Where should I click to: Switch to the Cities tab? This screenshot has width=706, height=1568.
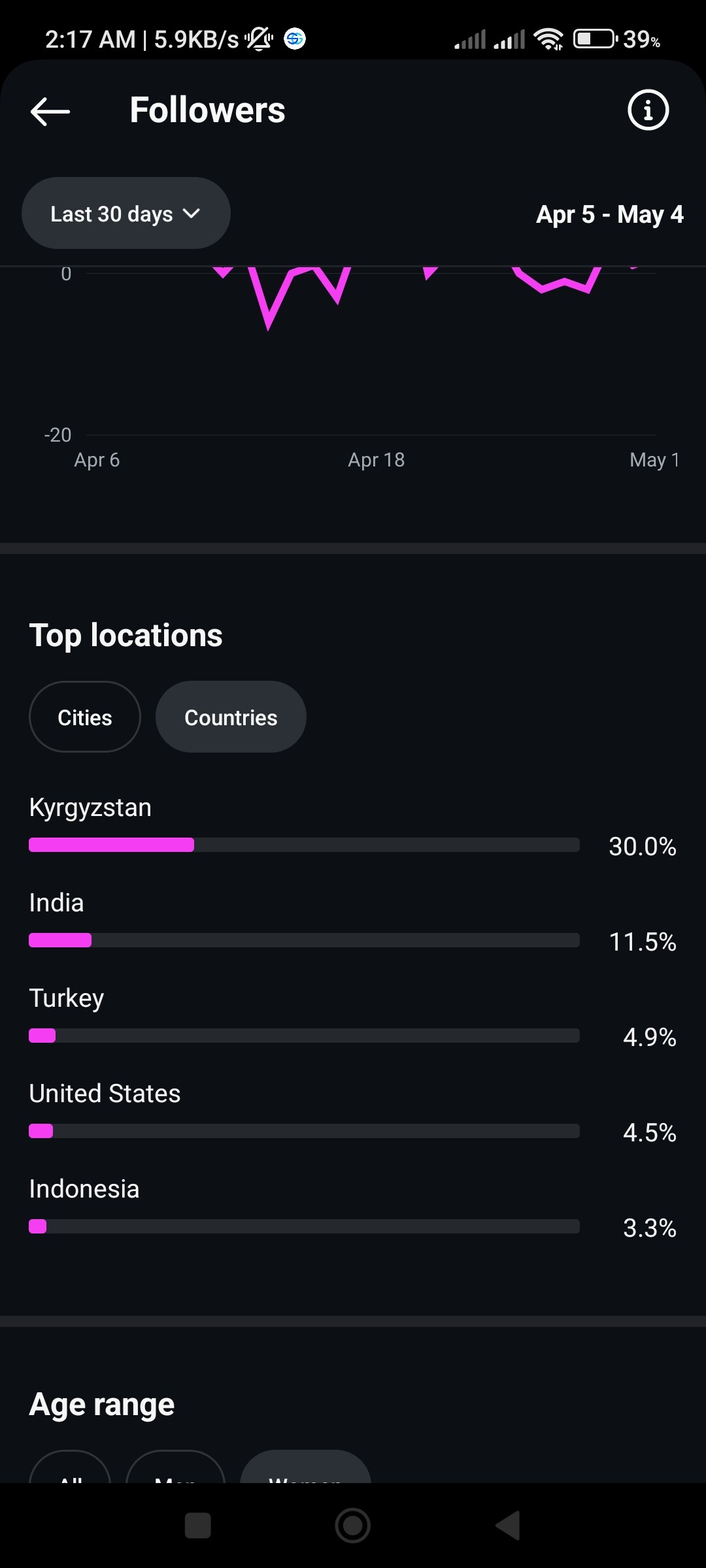(85, 717)
